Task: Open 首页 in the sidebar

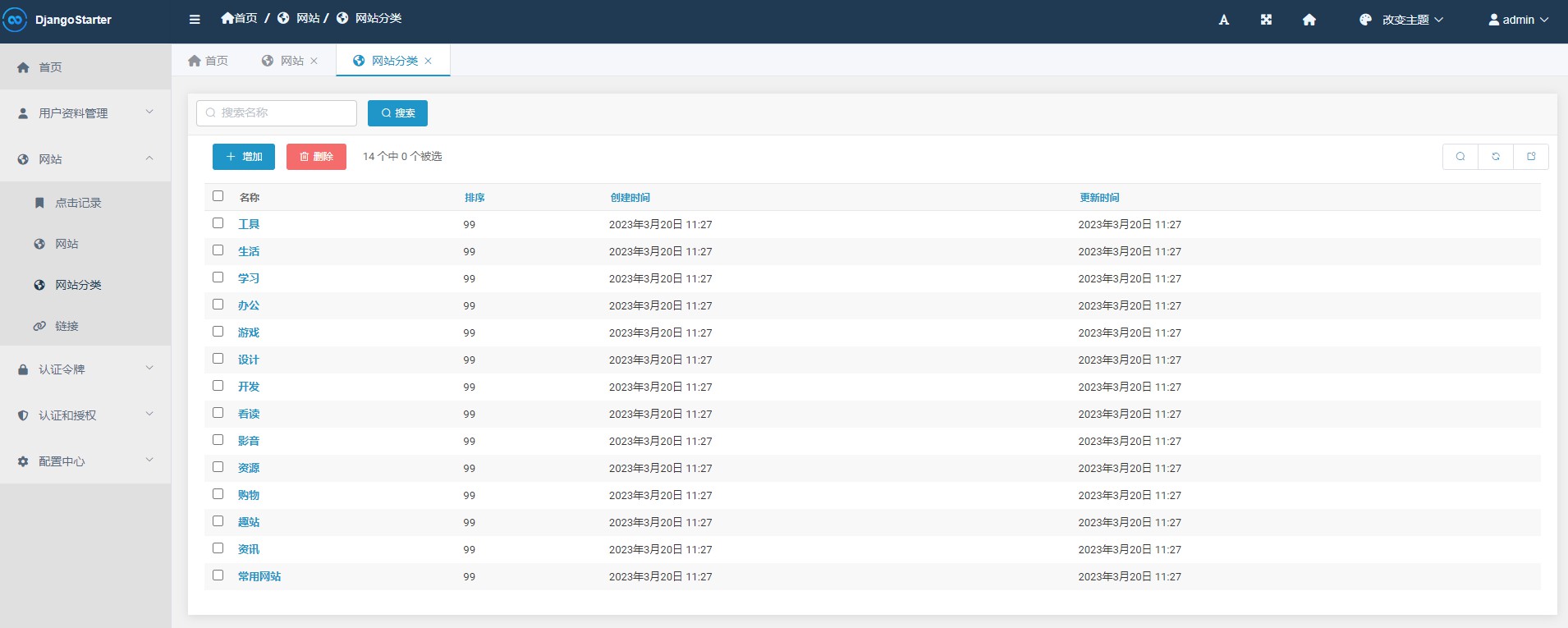Action: pyautogui.click(x=85, y=67)
